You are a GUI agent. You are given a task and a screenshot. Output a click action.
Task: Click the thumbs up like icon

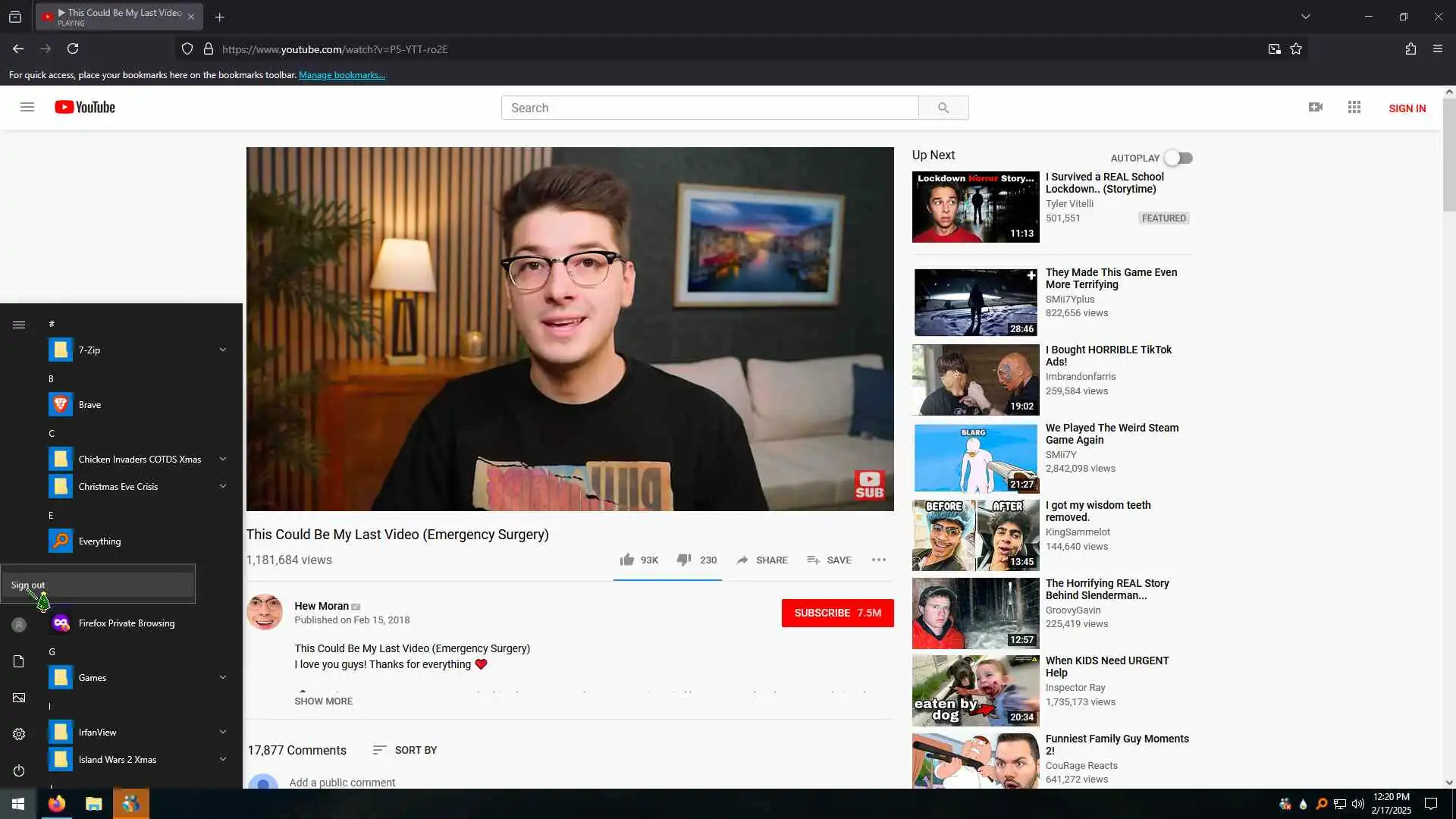click(x=626, y=560)
